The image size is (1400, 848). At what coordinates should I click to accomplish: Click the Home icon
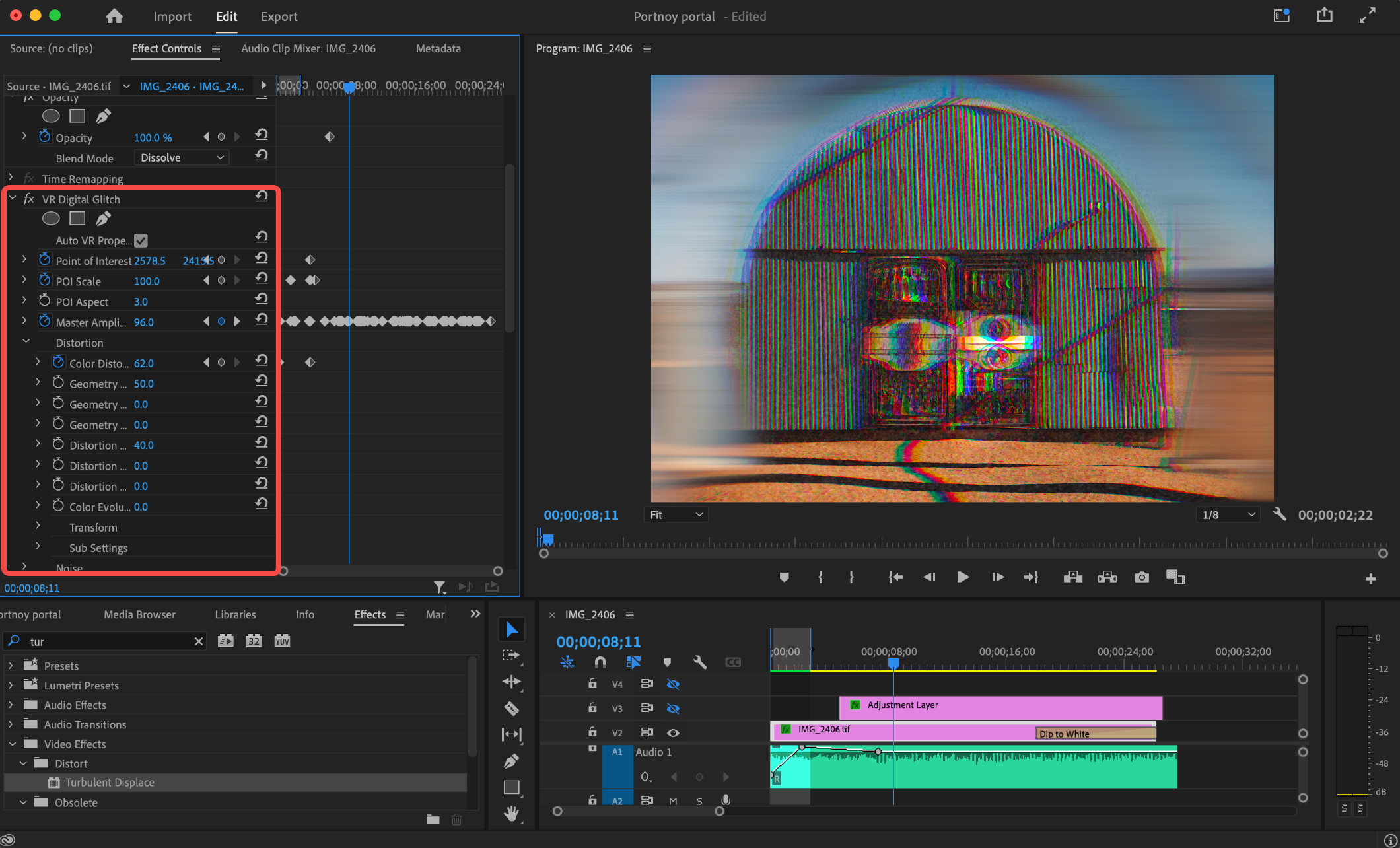pos(114,16)
